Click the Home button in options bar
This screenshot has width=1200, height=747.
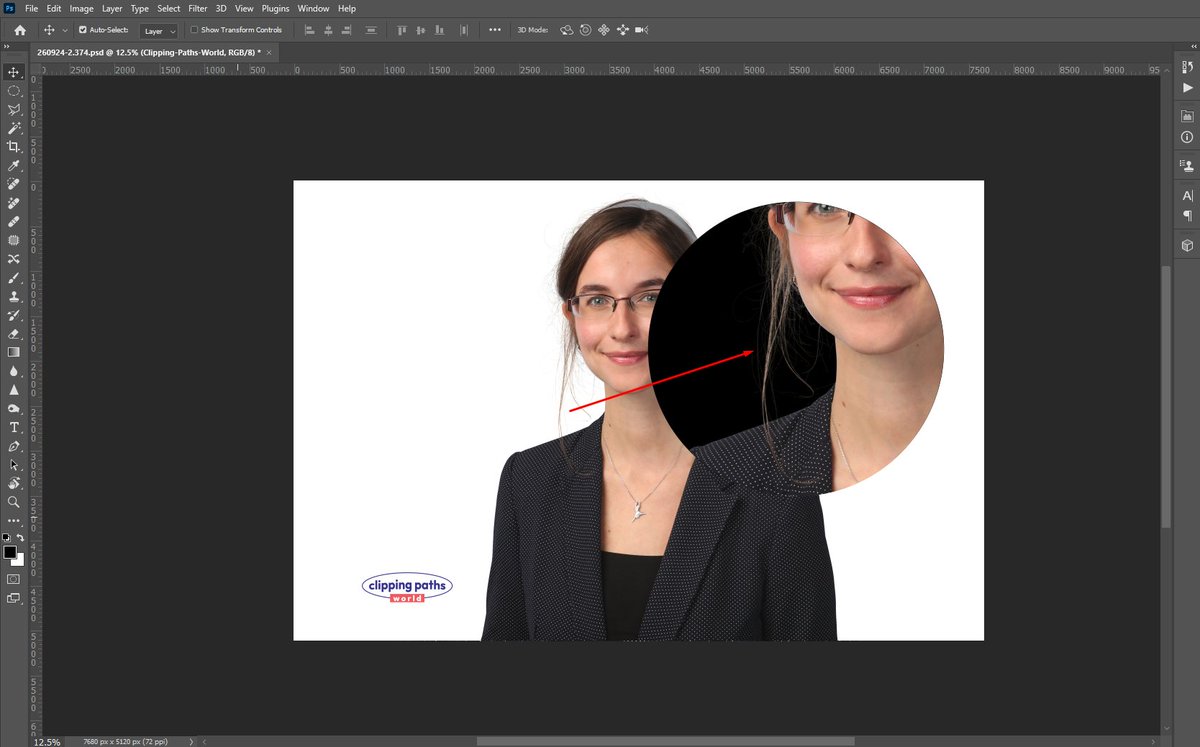pos(20,30)
